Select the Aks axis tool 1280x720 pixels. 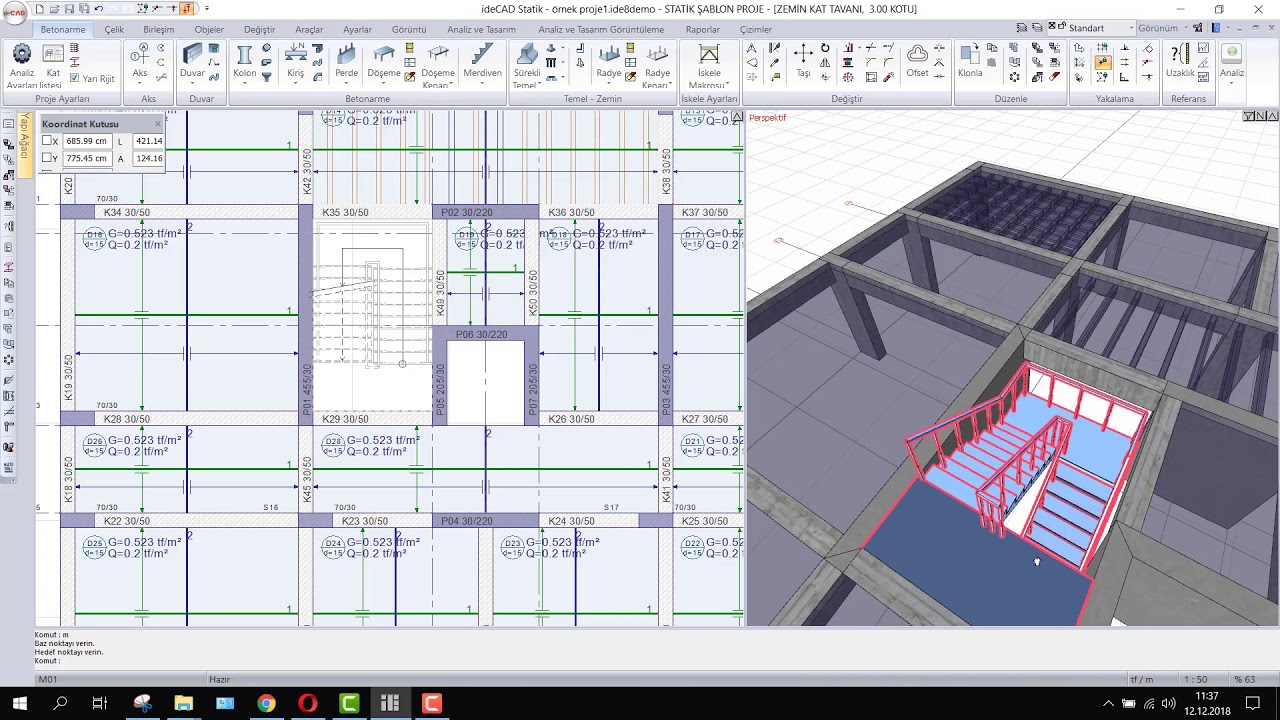(140, 61)
